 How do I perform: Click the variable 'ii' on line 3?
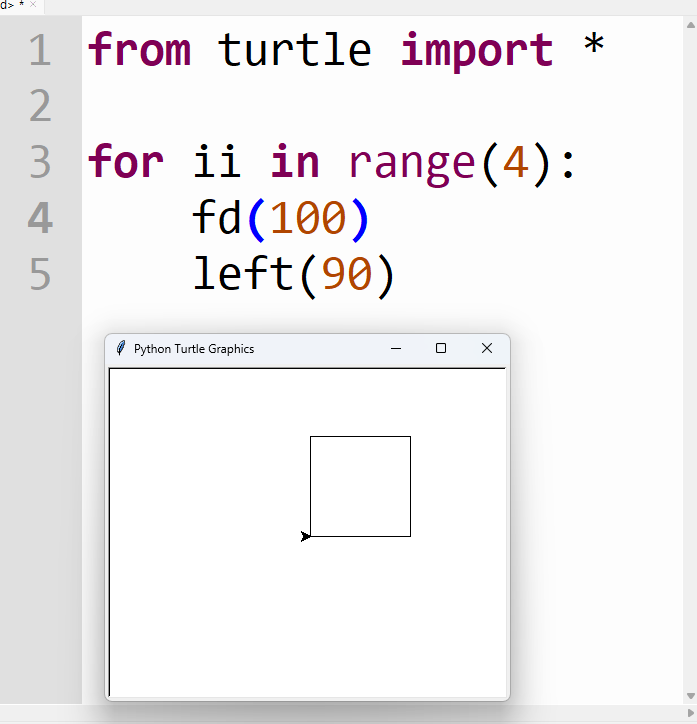pyautogui.click(x=216, y=161)
